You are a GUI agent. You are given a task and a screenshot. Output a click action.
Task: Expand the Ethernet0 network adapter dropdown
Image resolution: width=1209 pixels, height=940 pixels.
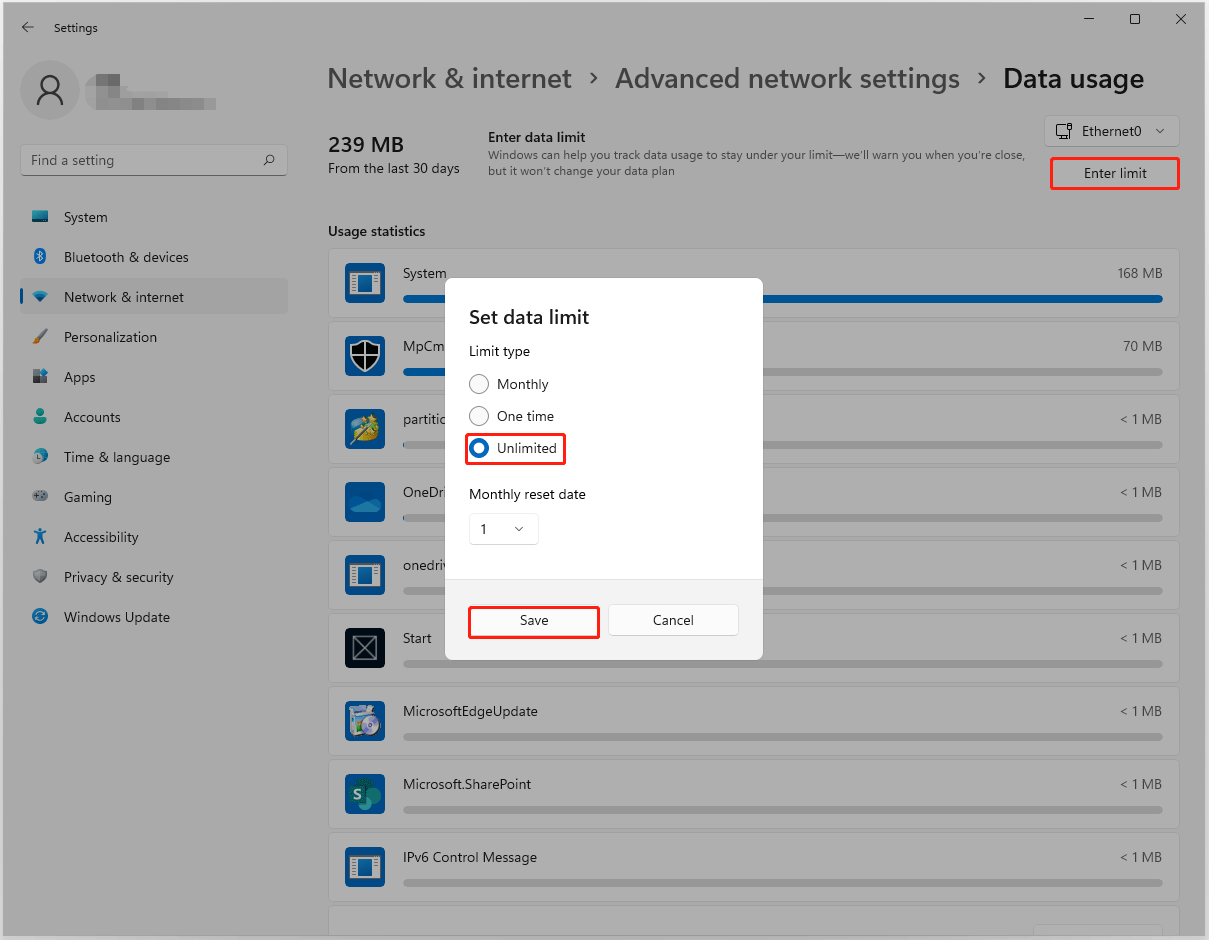(x=1111, y=131)
